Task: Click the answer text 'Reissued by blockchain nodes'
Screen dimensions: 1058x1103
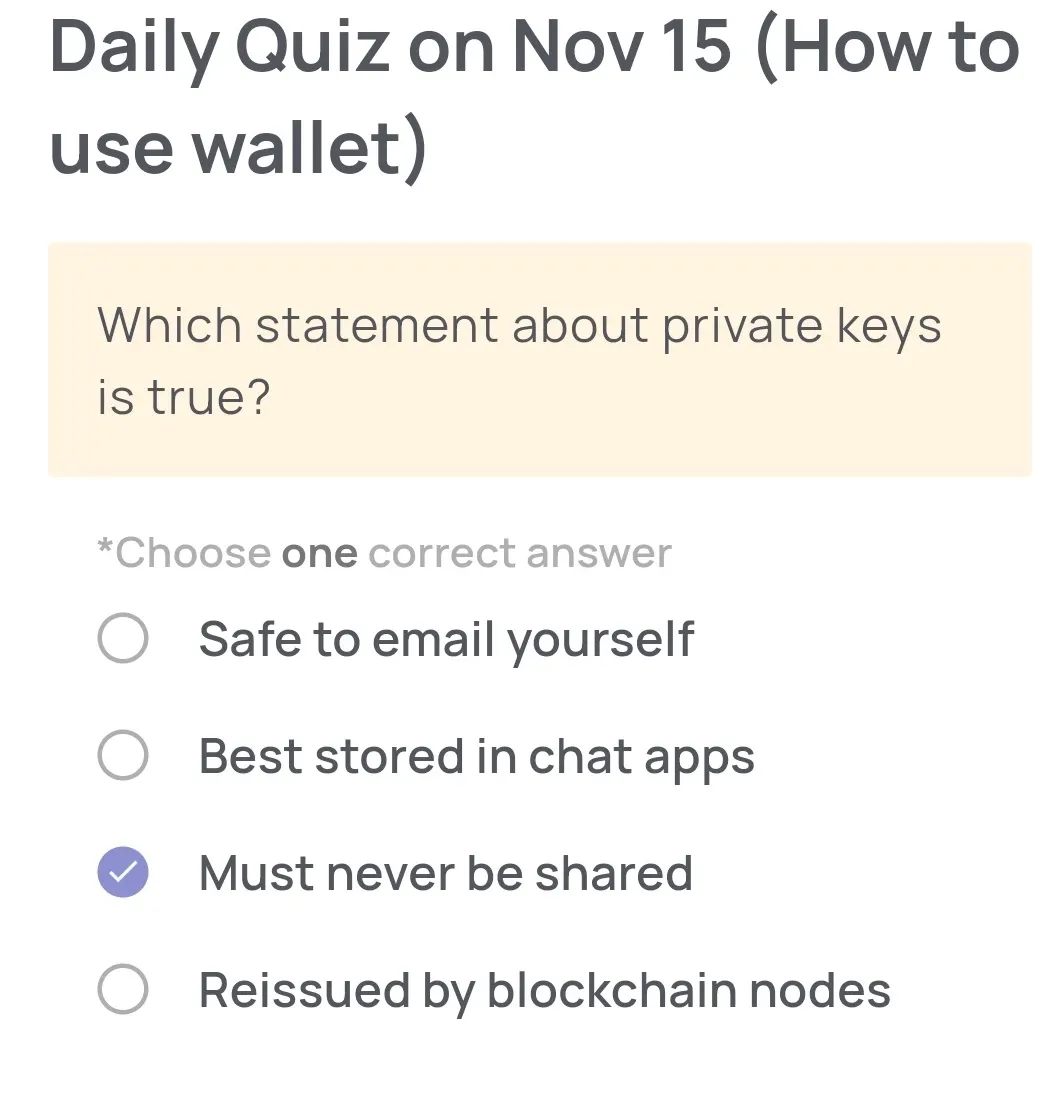Action: (544, 990)
